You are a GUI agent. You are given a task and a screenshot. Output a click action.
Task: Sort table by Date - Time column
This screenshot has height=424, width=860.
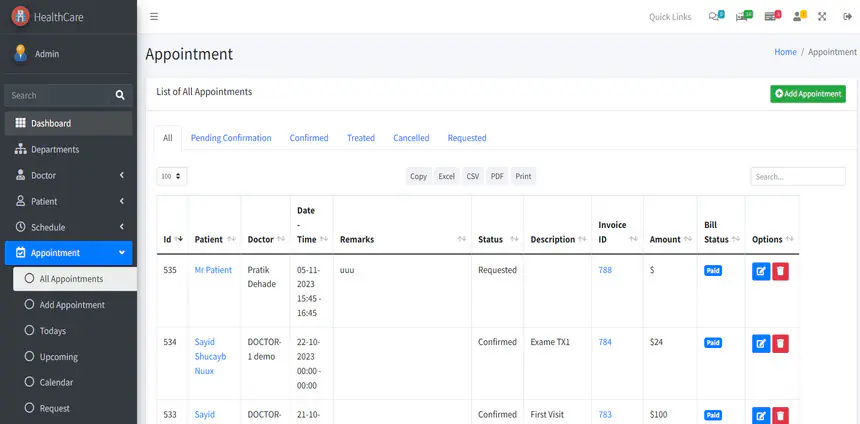(312, 225)
